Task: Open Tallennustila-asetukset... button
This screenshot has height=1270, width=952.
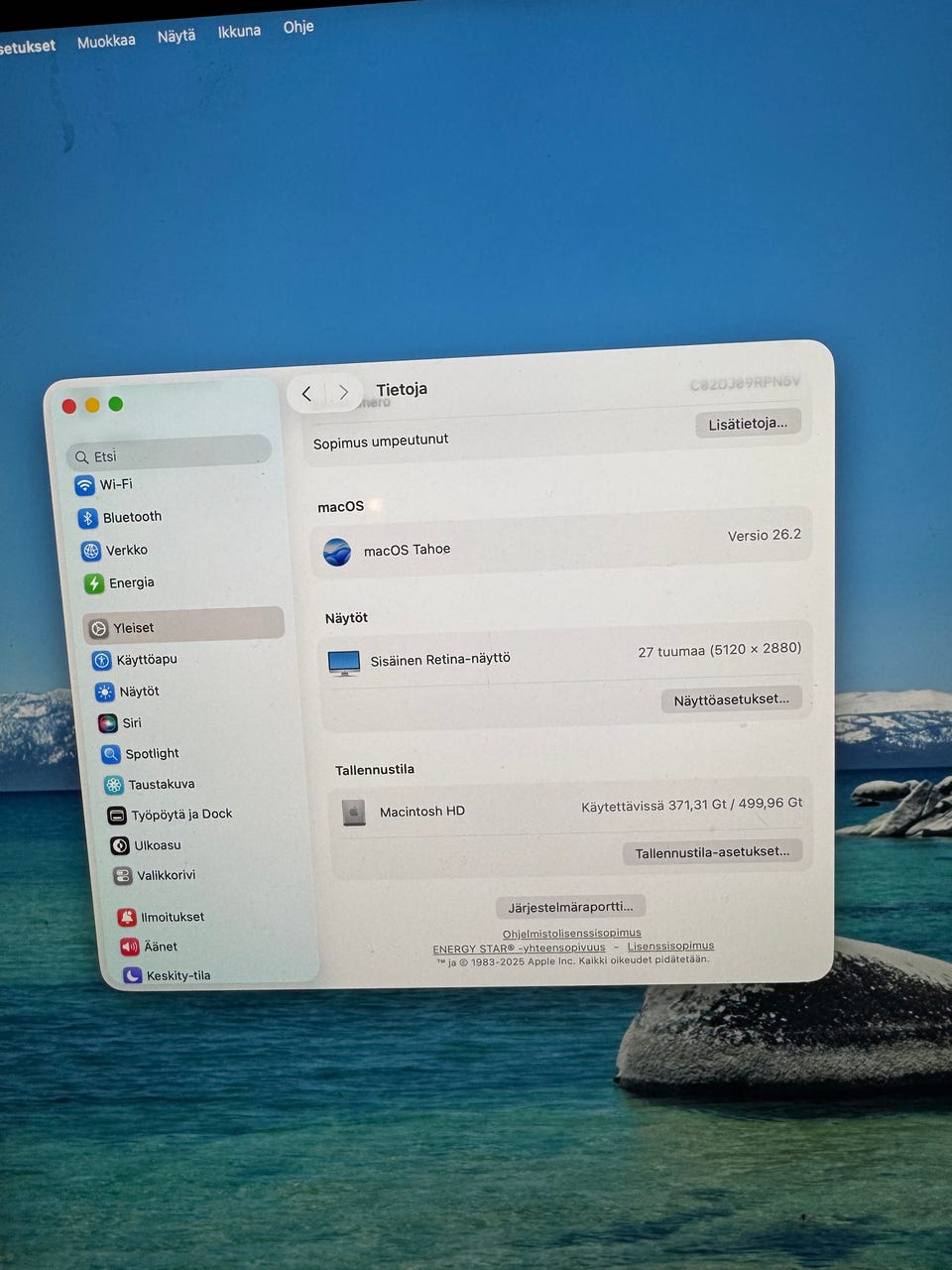Action: [712, 852]
